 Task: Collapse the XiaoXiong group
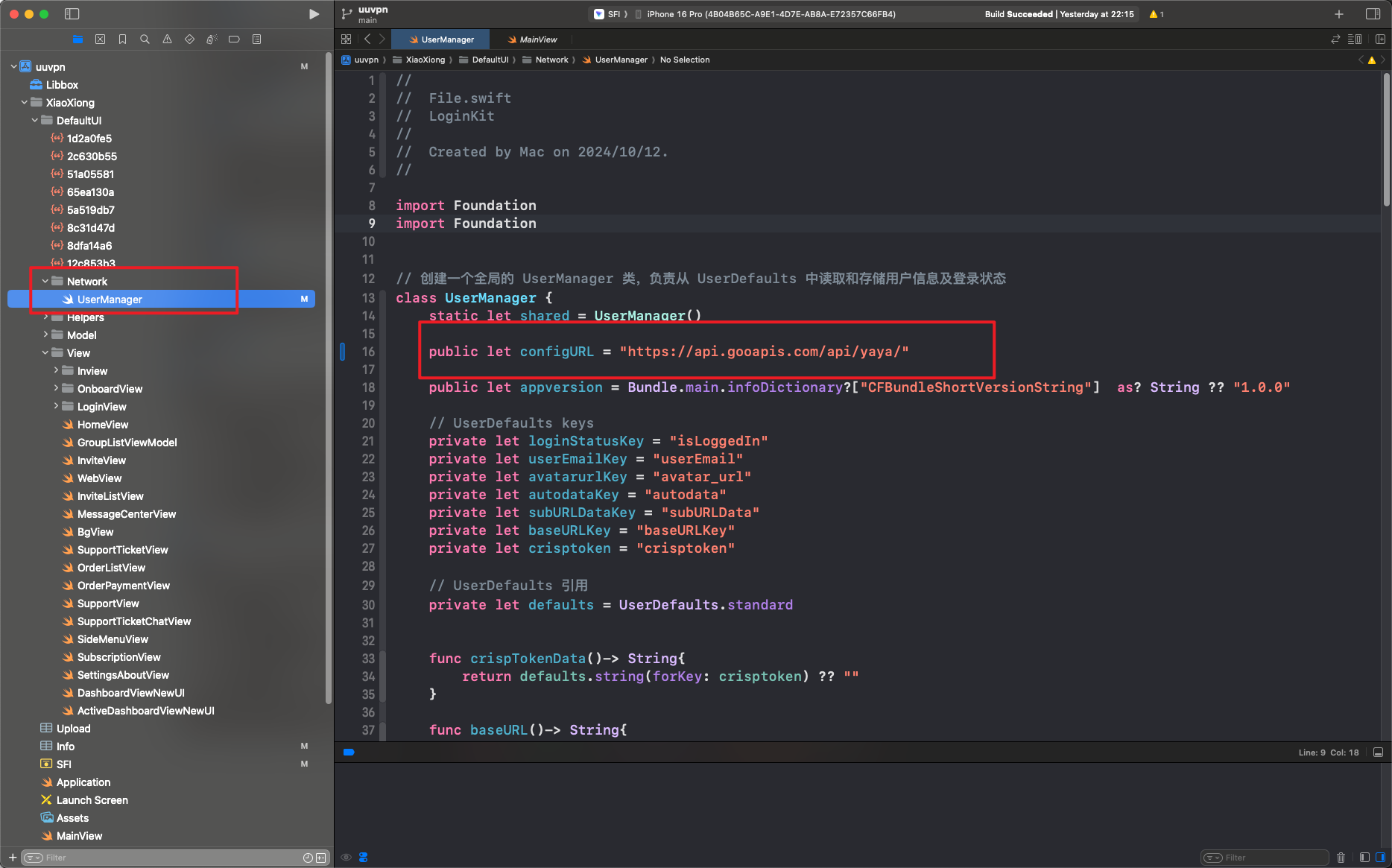pos(25,103)
